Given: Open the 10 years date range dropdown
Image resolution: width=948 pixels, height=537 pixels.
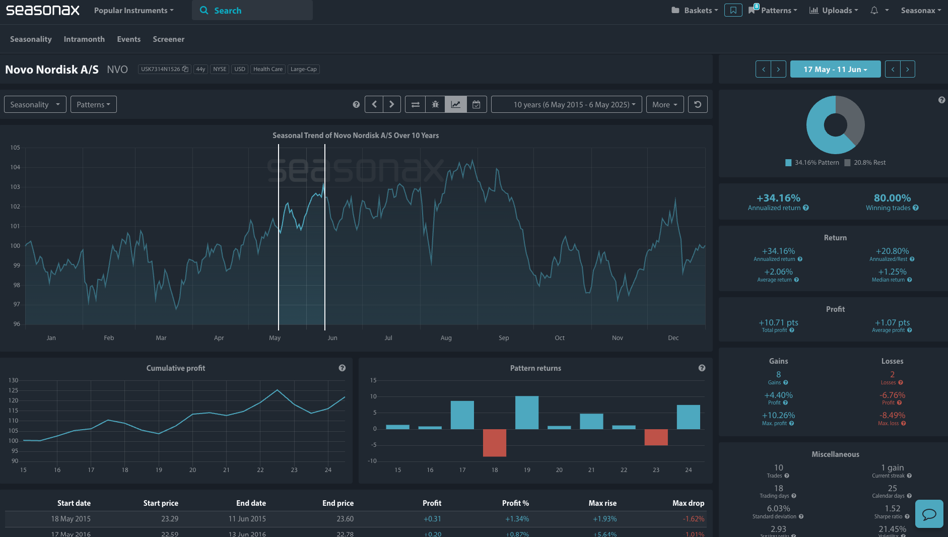Looking at the screenshot, I should click(x=567, y=105).
